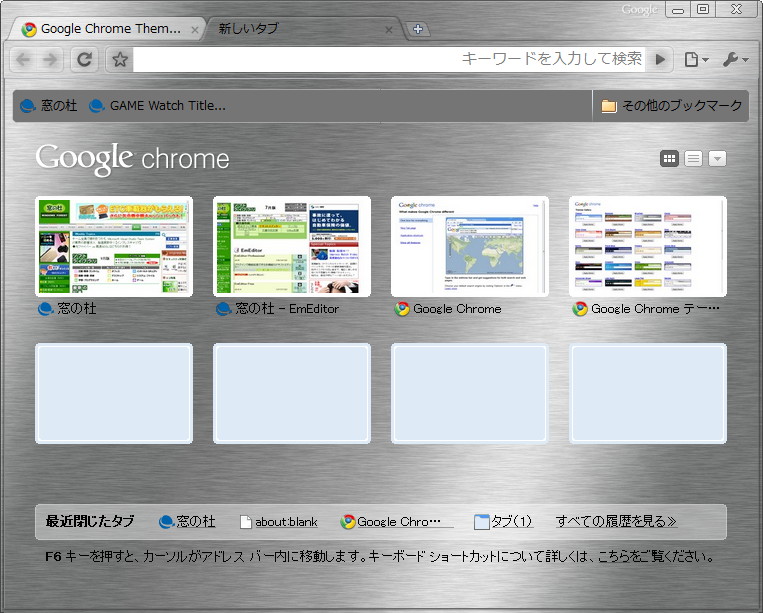The image size is (763, 613).
Task: Click the Go arrow next to address bar
Action: [660, 59]
